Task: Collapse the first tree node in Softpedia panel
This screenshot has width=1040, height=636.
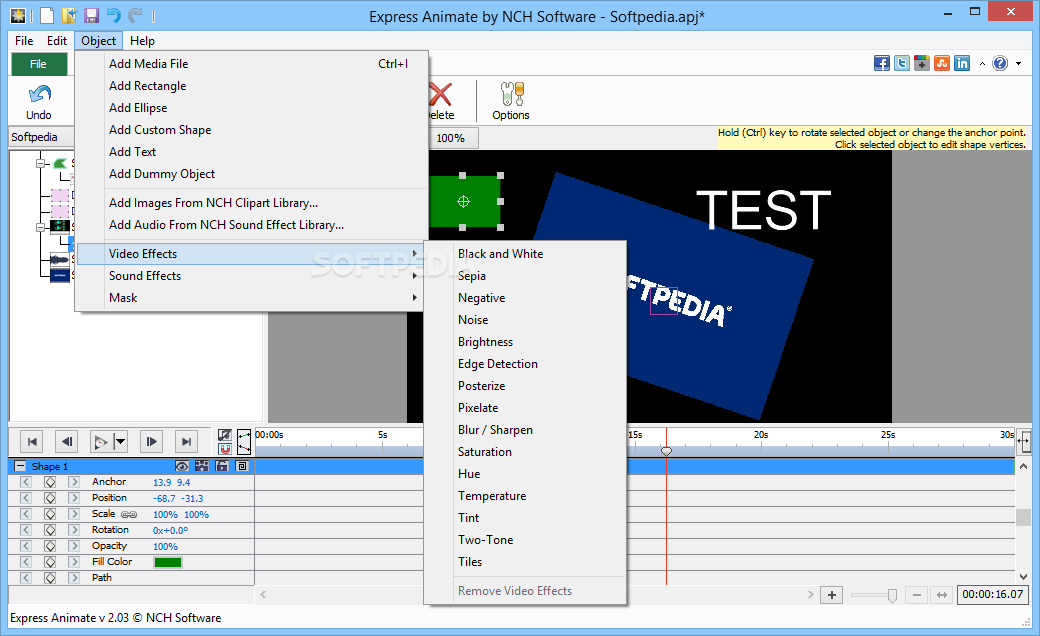Action: [x=40, y=163]
